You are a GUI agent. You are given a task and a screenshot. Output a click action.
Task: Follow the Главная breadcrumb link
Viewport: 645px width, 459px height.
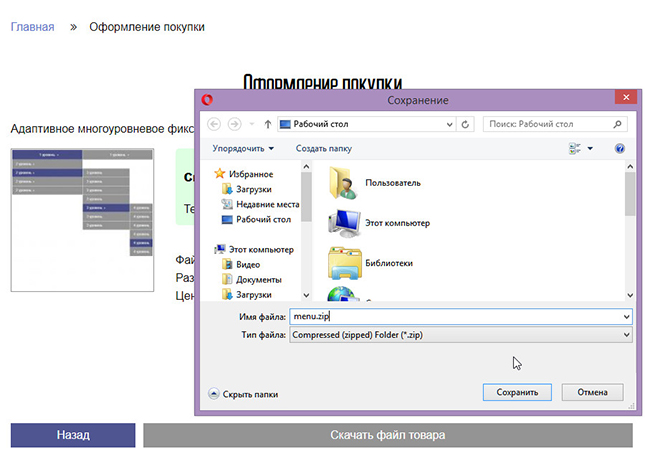click(33, 27)
